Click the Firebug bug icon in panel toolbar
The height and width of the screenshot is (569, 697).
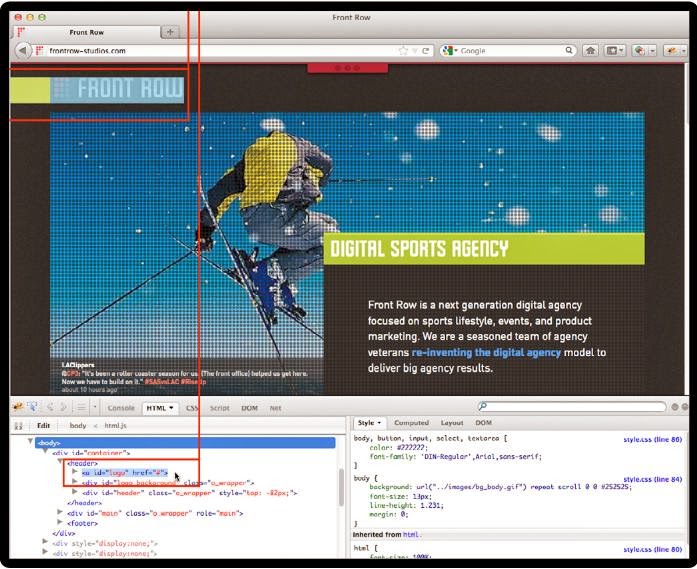18,407
